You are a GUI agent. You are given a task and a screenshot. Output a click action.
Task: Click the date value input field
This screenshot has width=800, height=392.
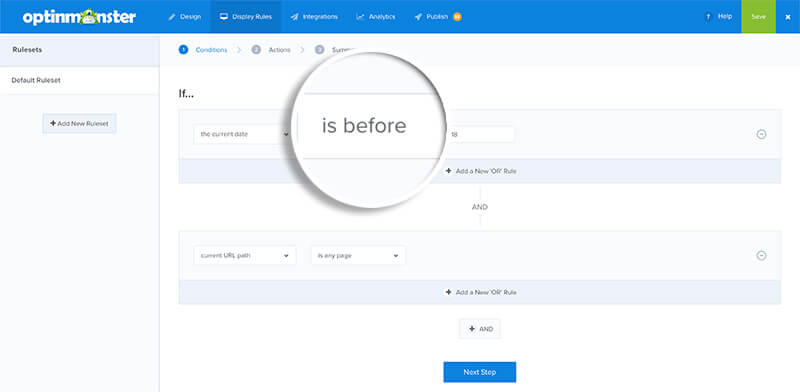pos(480,134)
